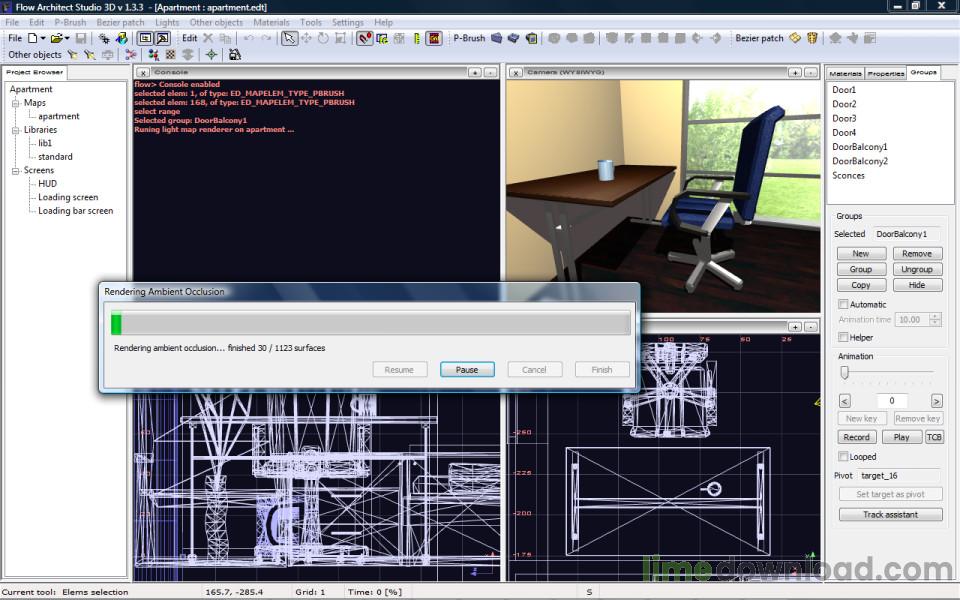The width and height of the screenshot is (960, 600).
Task: Toggle the multi-viewport layout button
Action: tap(145, 38)
